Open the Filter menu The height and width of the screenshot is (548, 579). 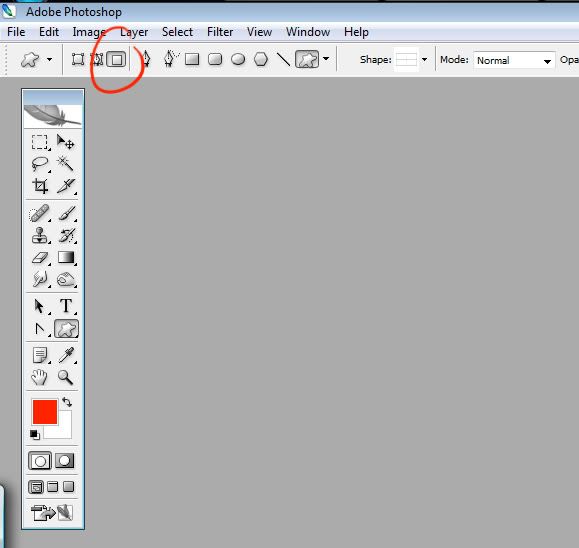click(220, 32)
